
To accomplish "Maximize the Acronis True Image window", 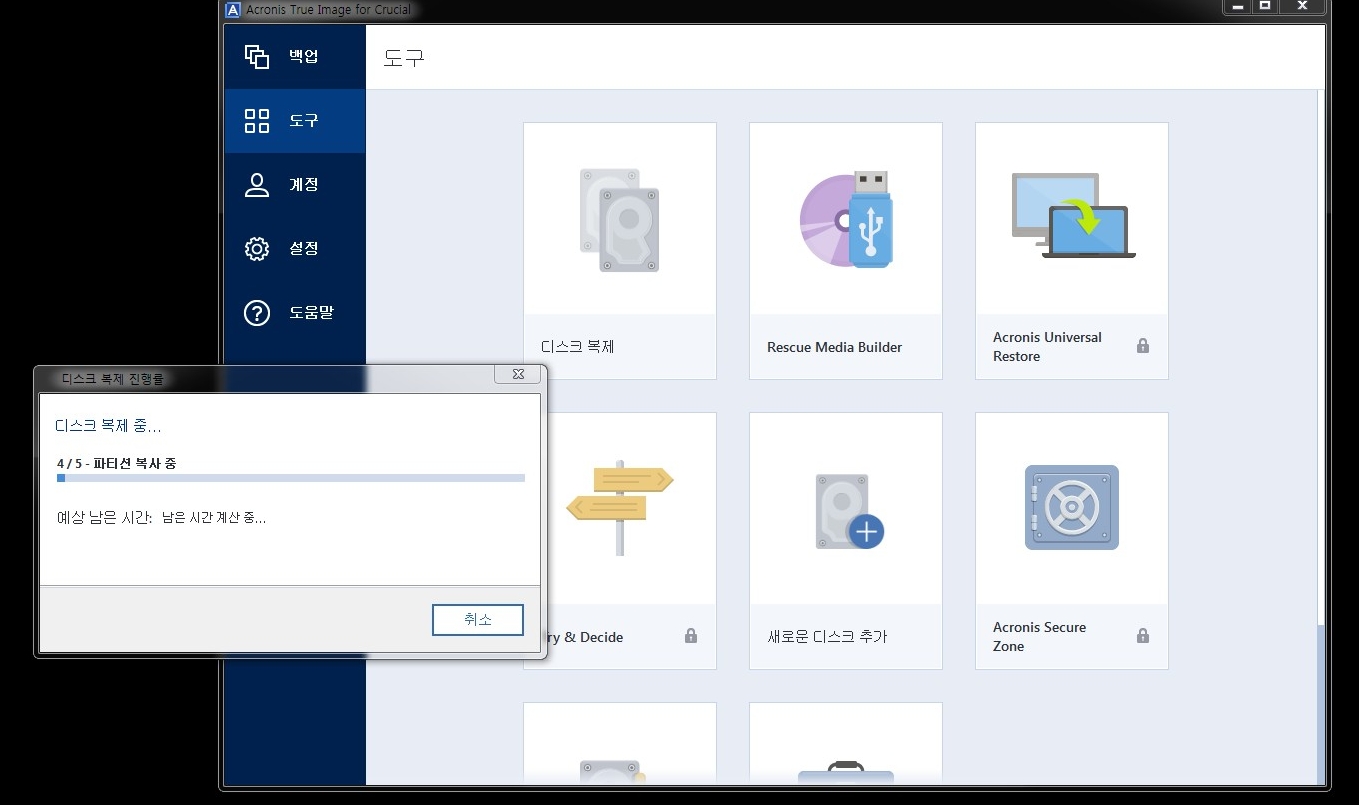I will tap(1265, 6).
